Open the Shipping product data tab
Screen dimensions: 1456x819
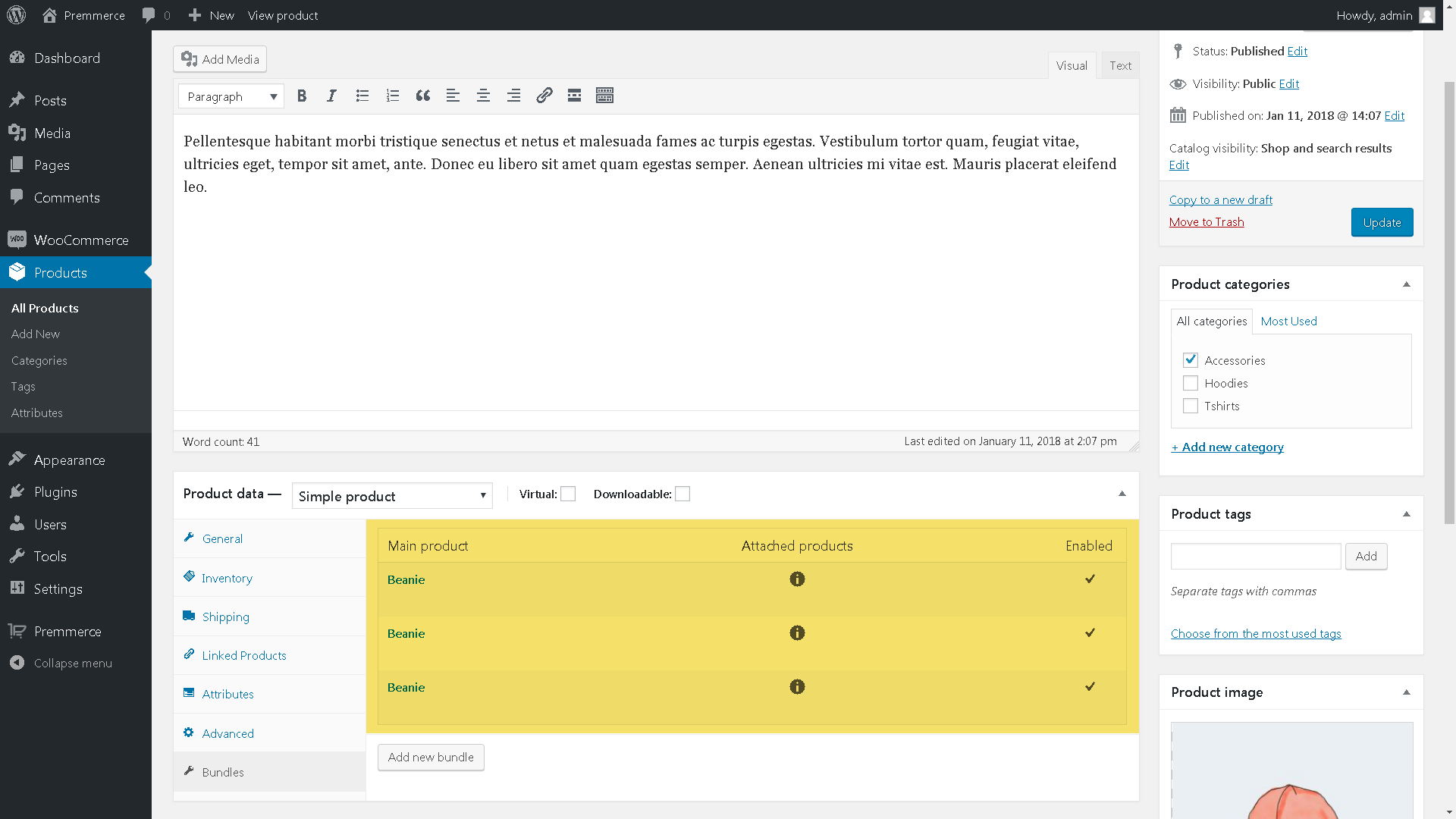point(269,617)
